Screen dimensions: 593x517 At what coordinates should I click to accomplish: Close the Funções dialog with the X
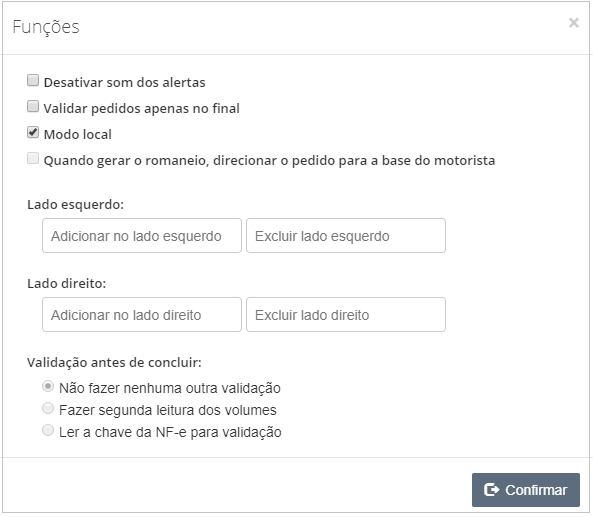tap(574, 23)
